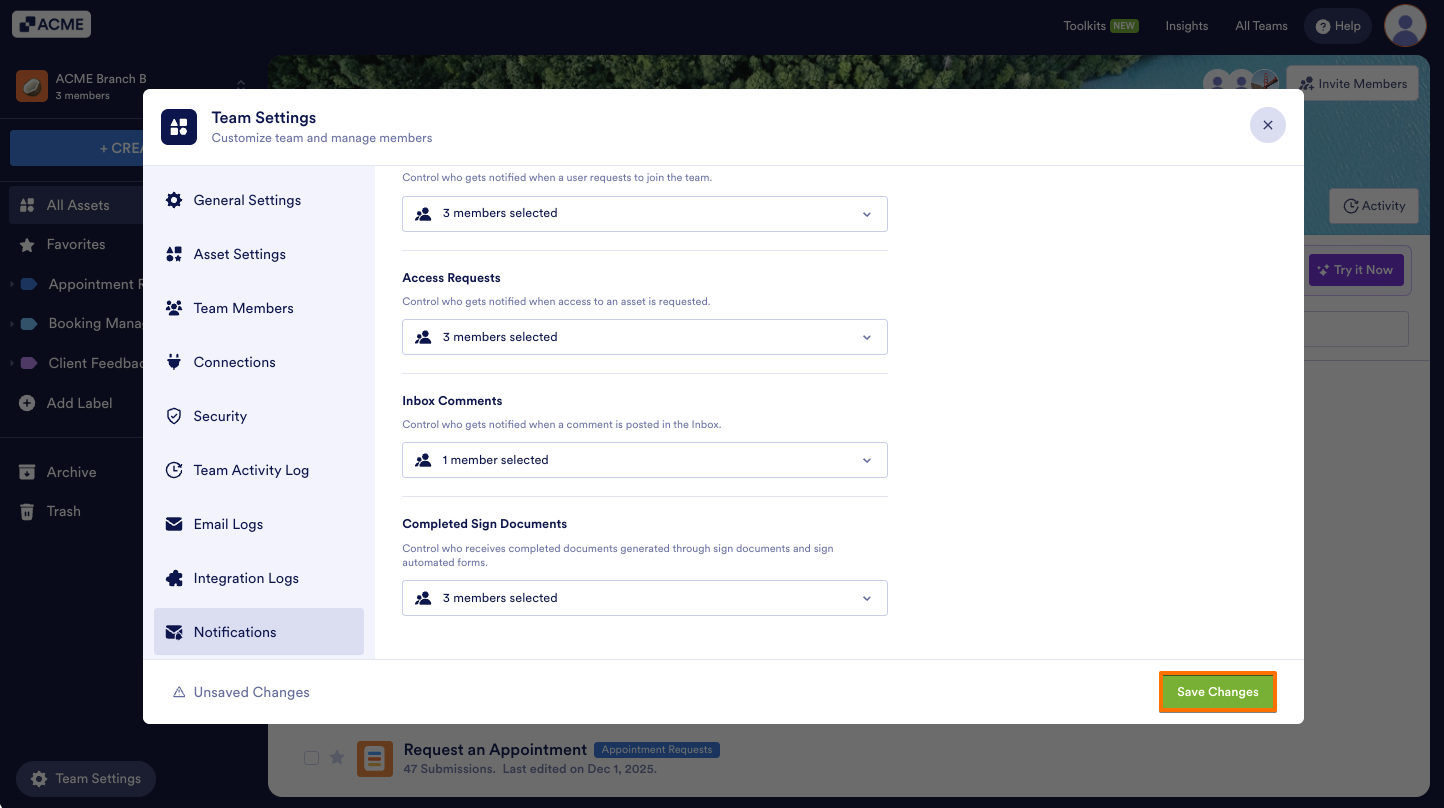1444x808 pixels.
Task: Open the Request an Appointment form
Action: [495, 750]
